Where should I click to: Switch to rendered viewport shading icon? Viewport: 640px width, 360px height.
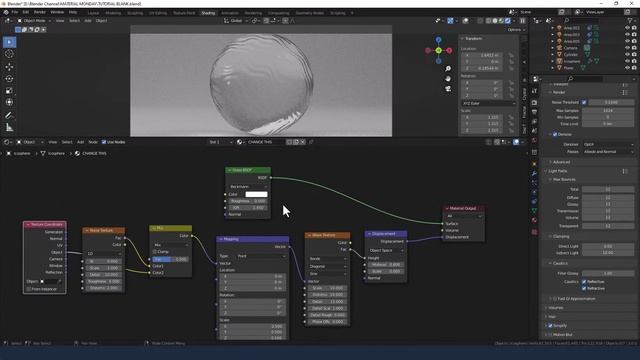click(507, 20)
